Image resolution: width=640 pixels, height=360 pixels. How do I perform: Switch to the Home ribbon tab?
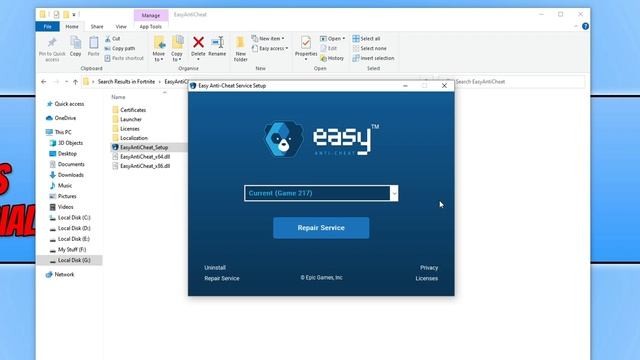72,27
